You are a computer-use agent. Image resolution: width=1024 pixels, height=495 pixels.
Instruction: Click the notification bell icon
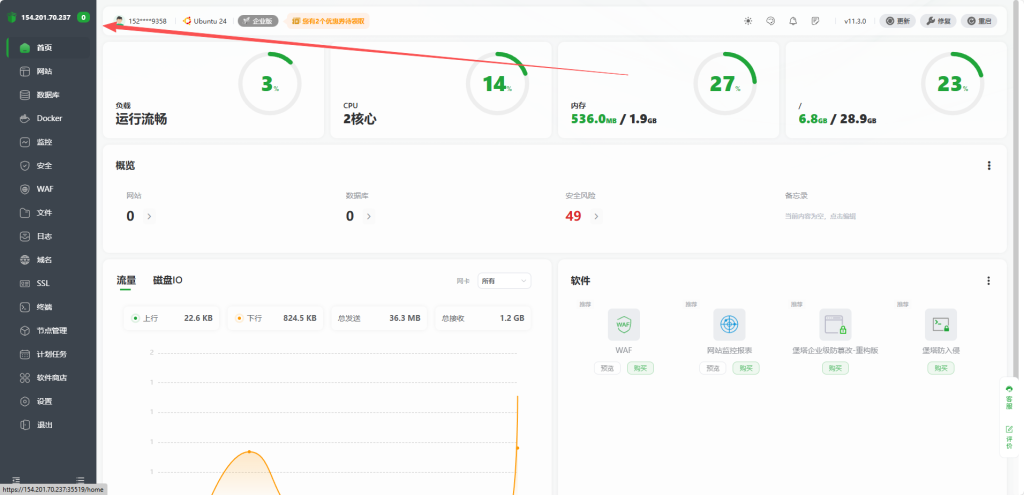pyautogui.click(x=793, y=21)
